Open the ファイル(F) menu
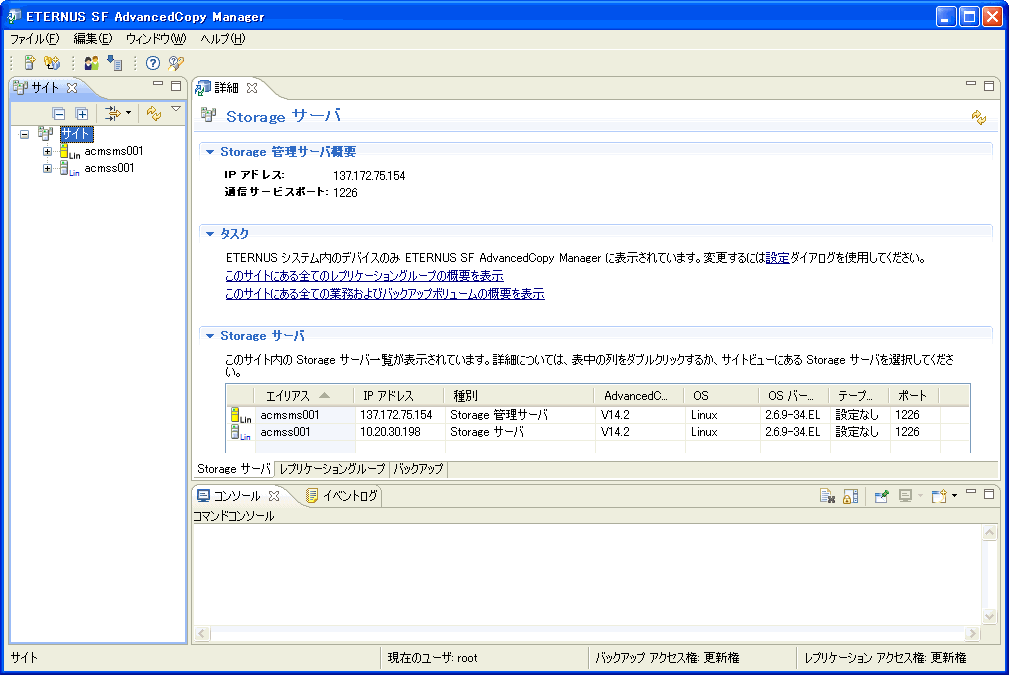 35,39
